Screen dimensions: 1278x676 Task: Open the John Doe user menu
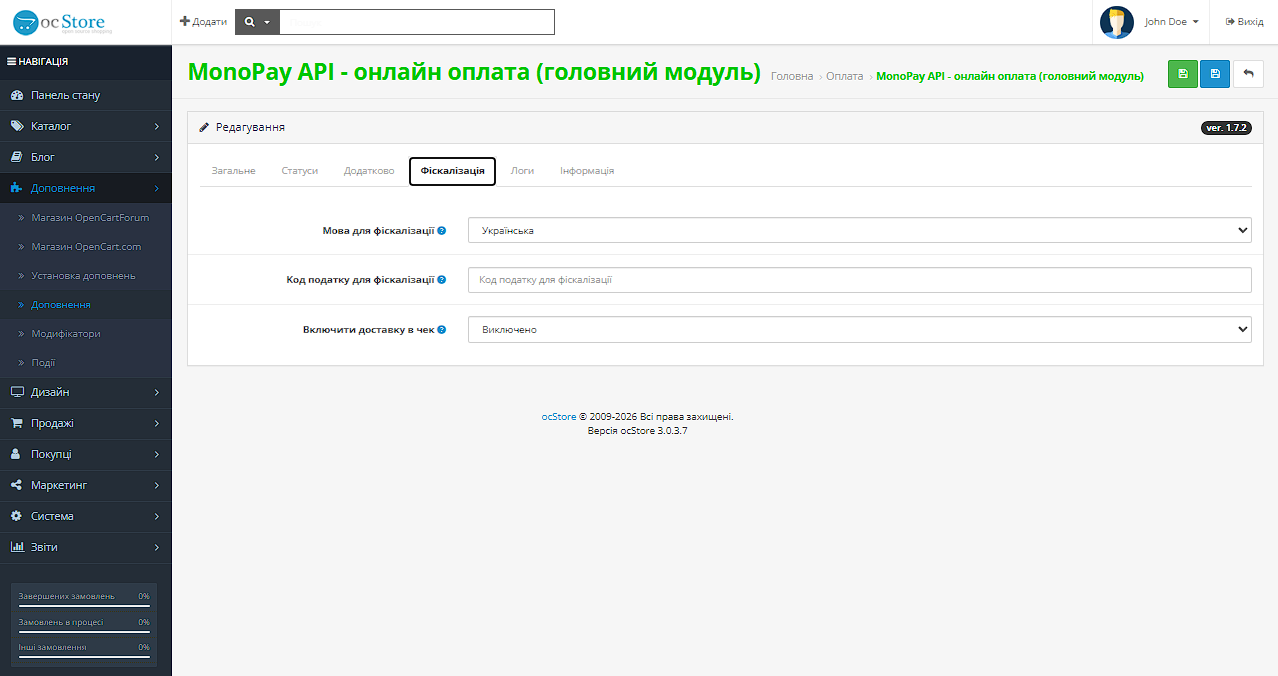point(1171,21)
